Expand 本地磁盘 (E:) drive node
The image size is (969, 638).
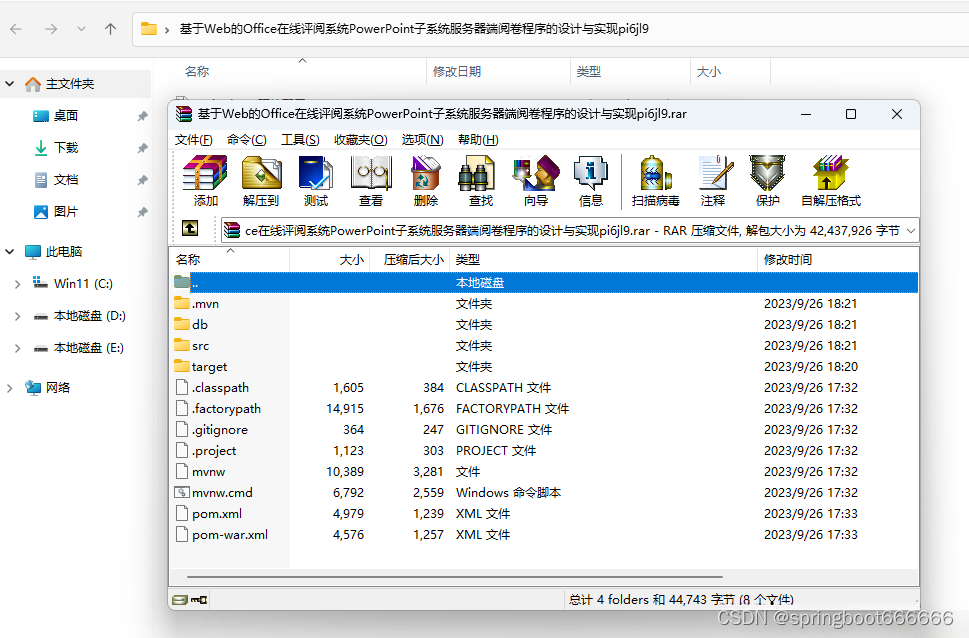click(17, 348)
